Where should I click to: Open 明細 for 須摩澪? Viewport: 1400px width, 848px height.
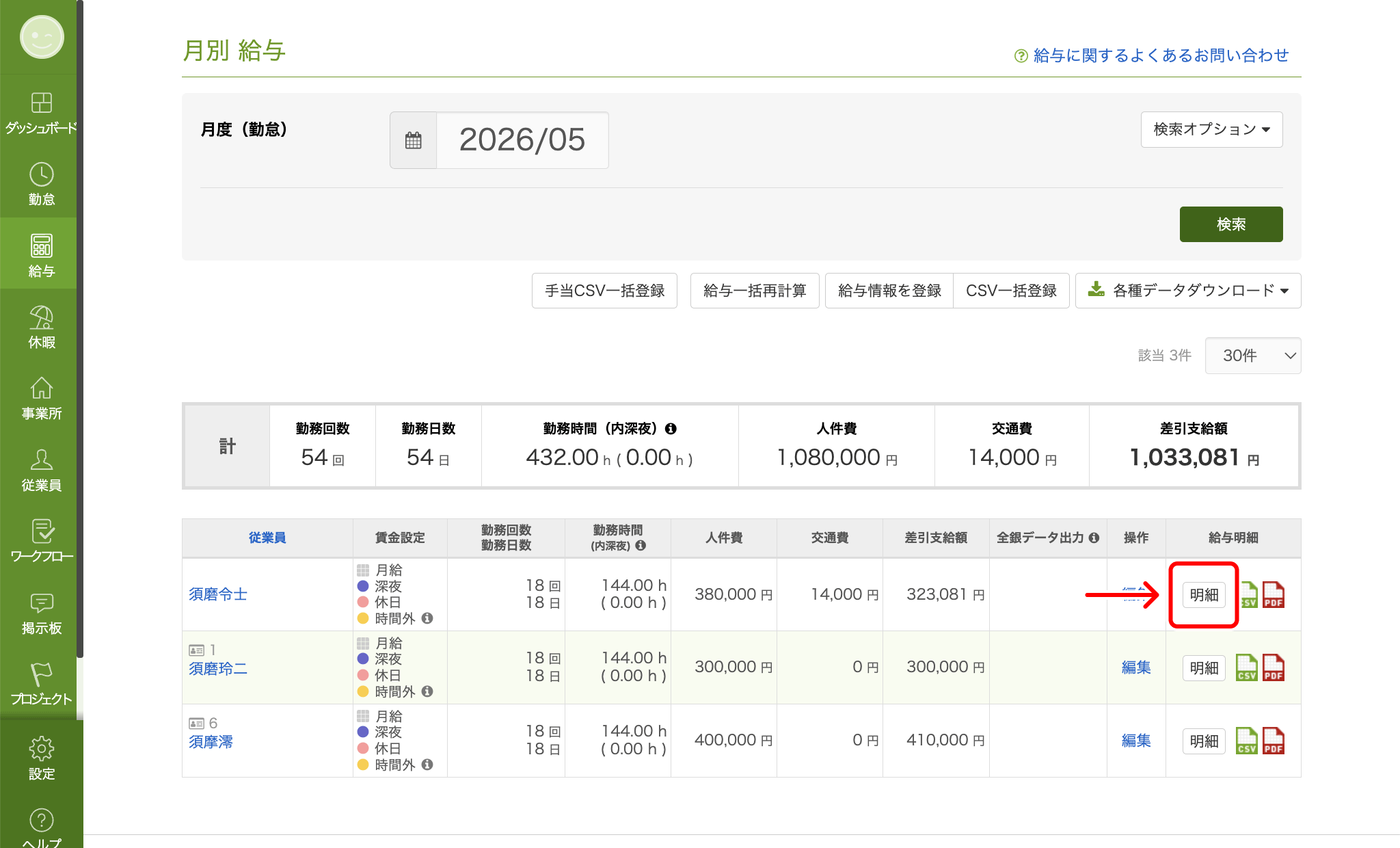pos(1204,741)
